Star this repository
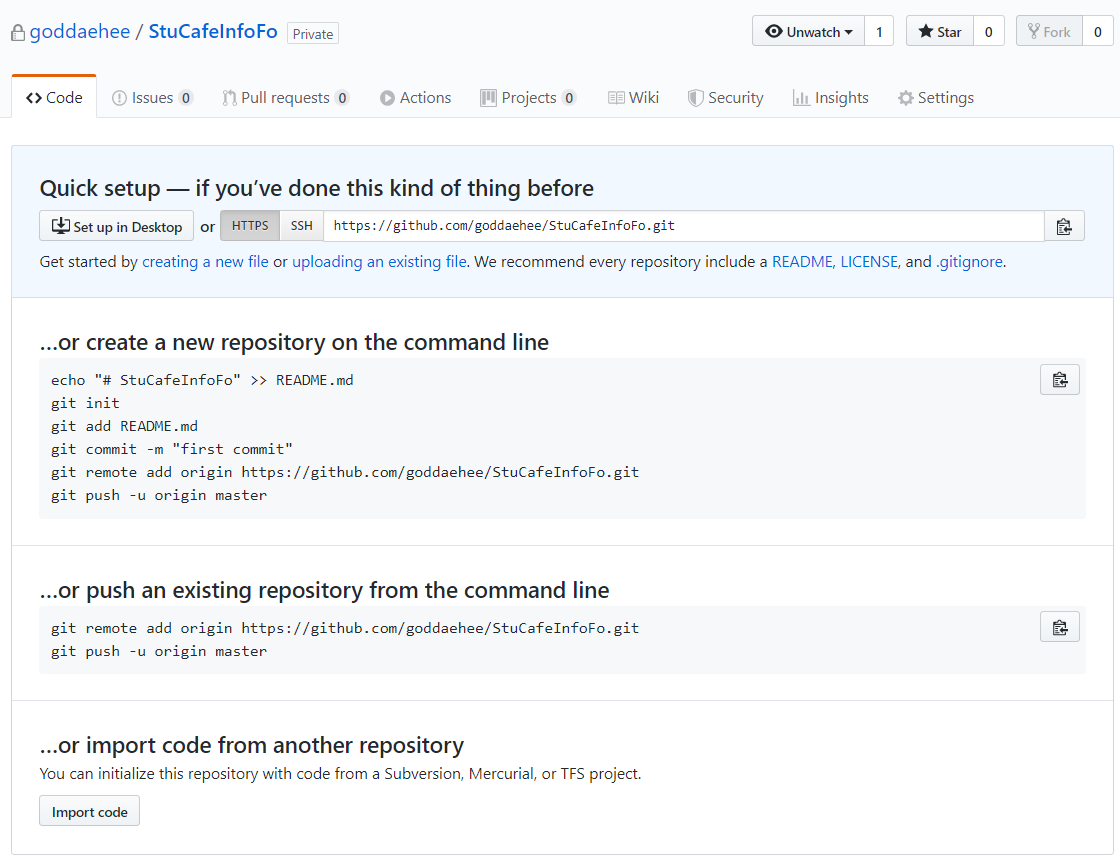Image resolution: width=1120 pixels, height=863 pixels. 940,31
